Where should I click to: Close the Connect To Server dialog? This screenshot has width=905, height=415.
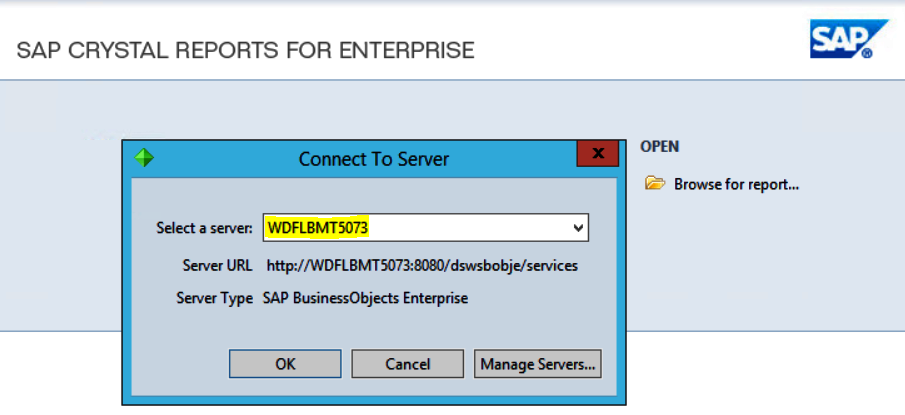click(598, 154)
